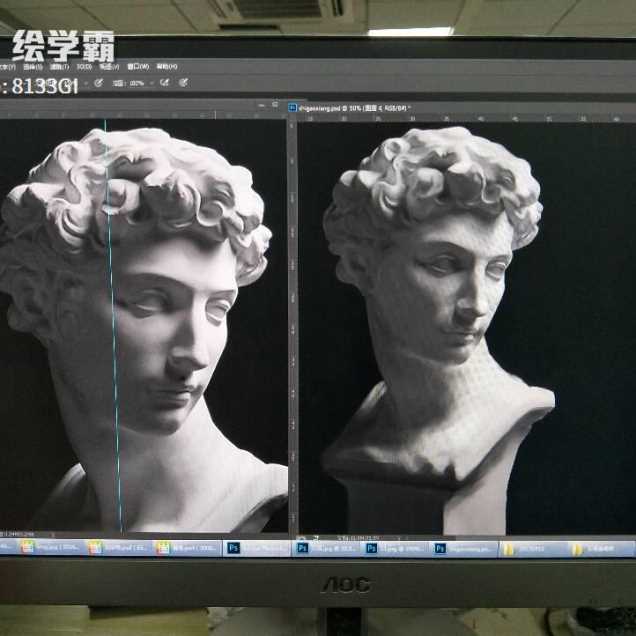This screenshot has height=636, width=636.
Task: Open last folder window on taskbar
Action: [x=601, y=550]
